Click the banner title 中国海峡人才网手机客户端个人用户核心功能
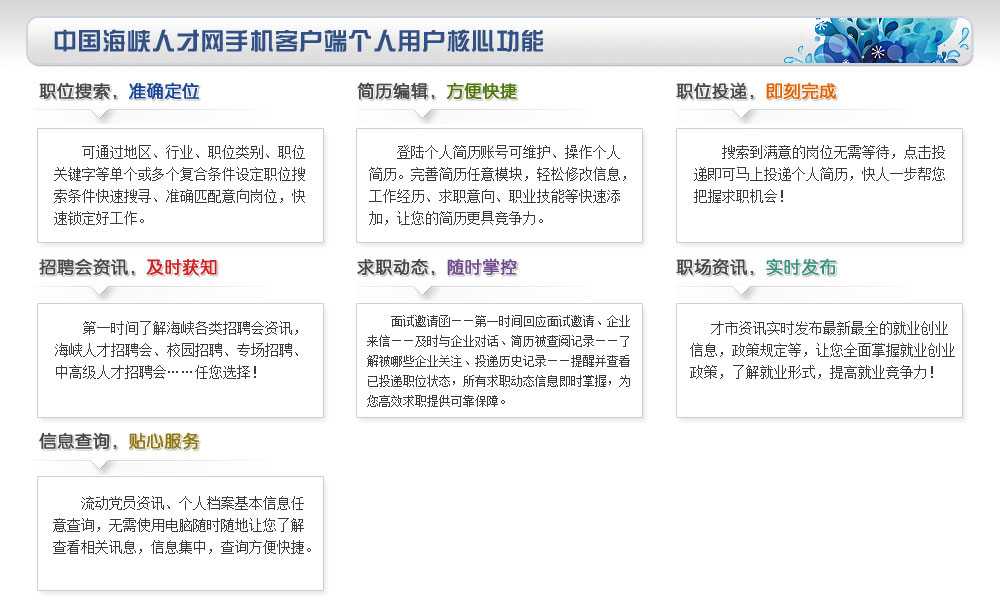 tap(298, 41)
